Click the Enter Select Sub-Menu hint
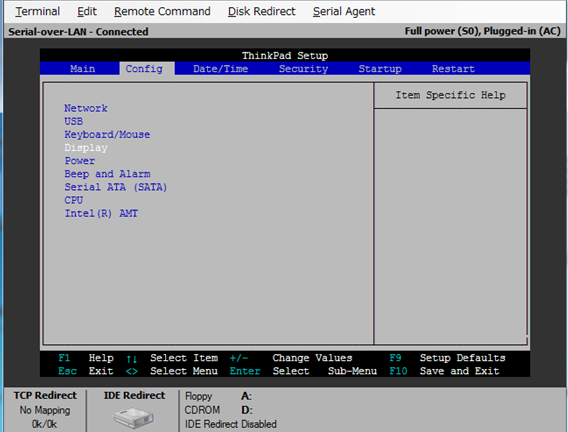 (303, 371)
